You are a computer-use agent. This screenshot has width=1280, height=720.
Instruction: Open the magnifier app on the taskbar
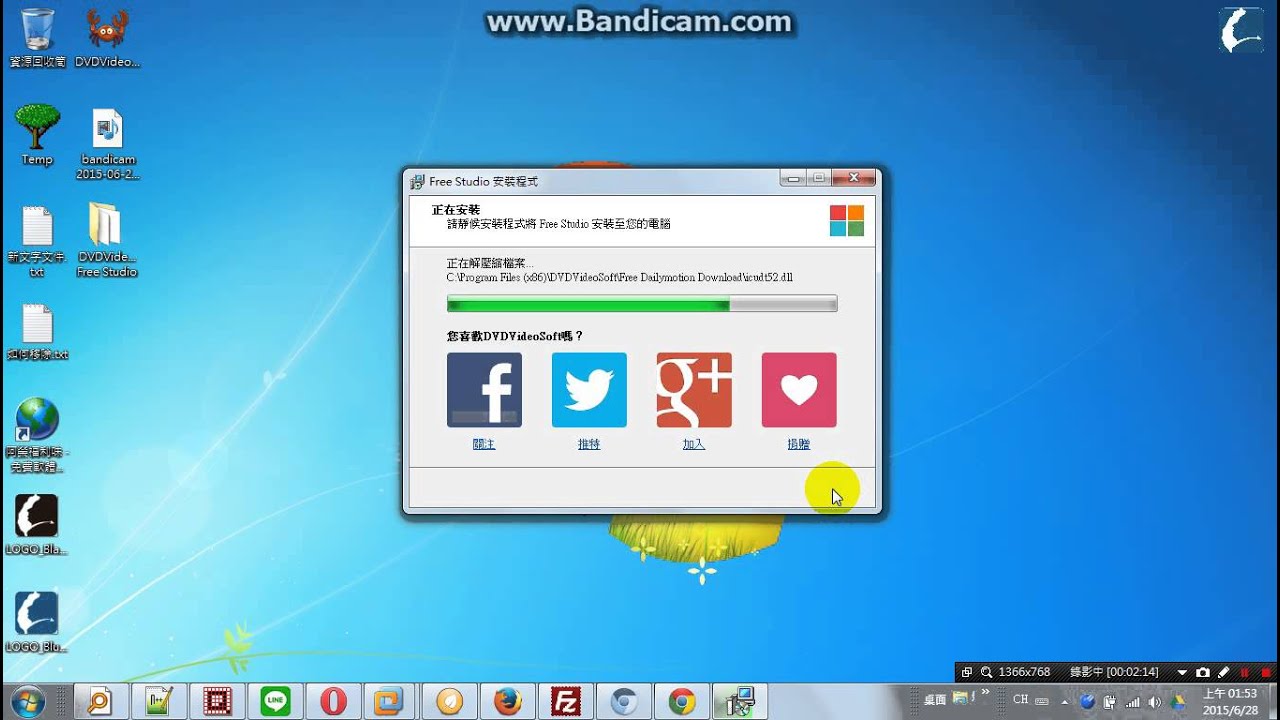click(99, 701)
